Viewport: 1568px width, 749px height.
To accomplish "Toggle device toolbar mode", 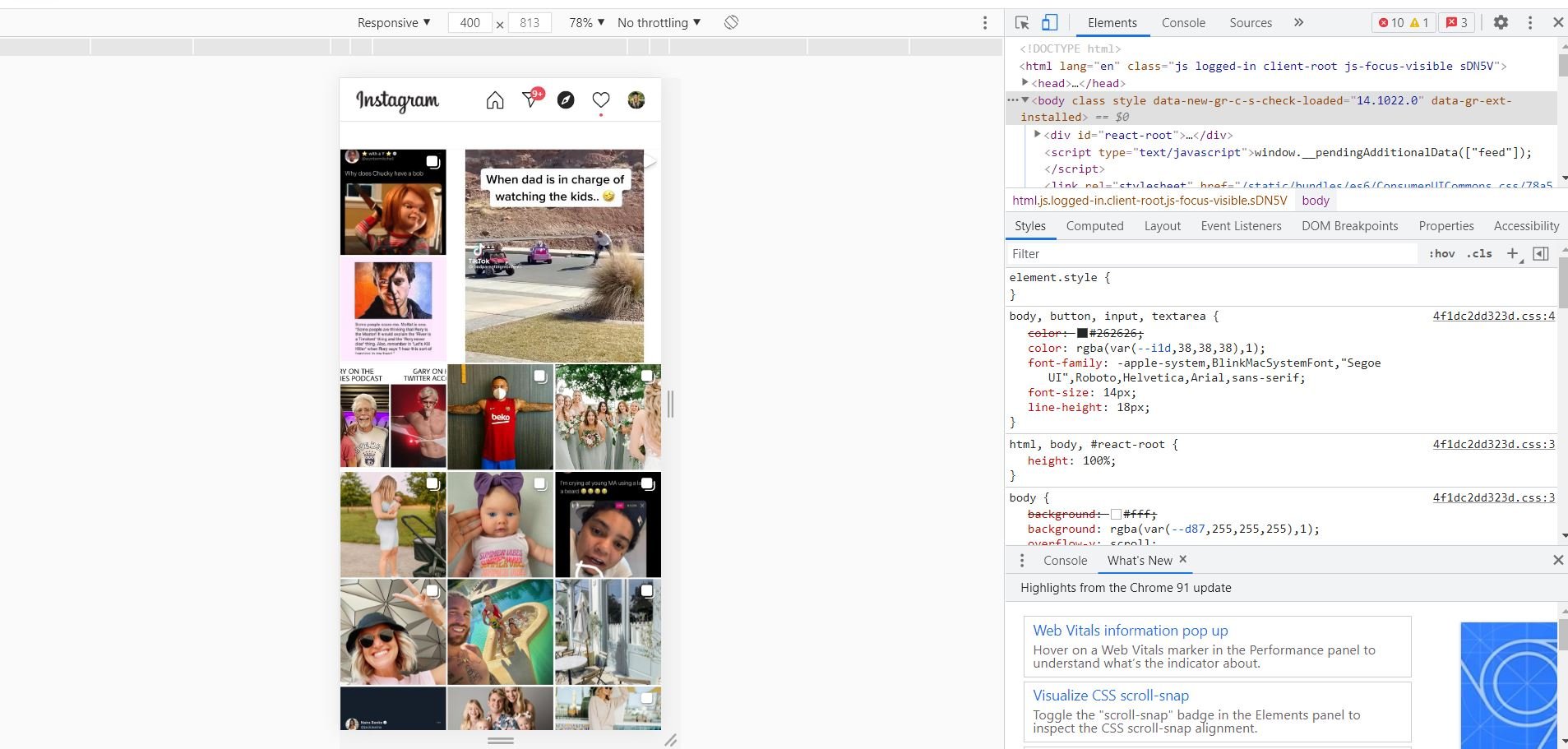I will (x=1050, y=23).
